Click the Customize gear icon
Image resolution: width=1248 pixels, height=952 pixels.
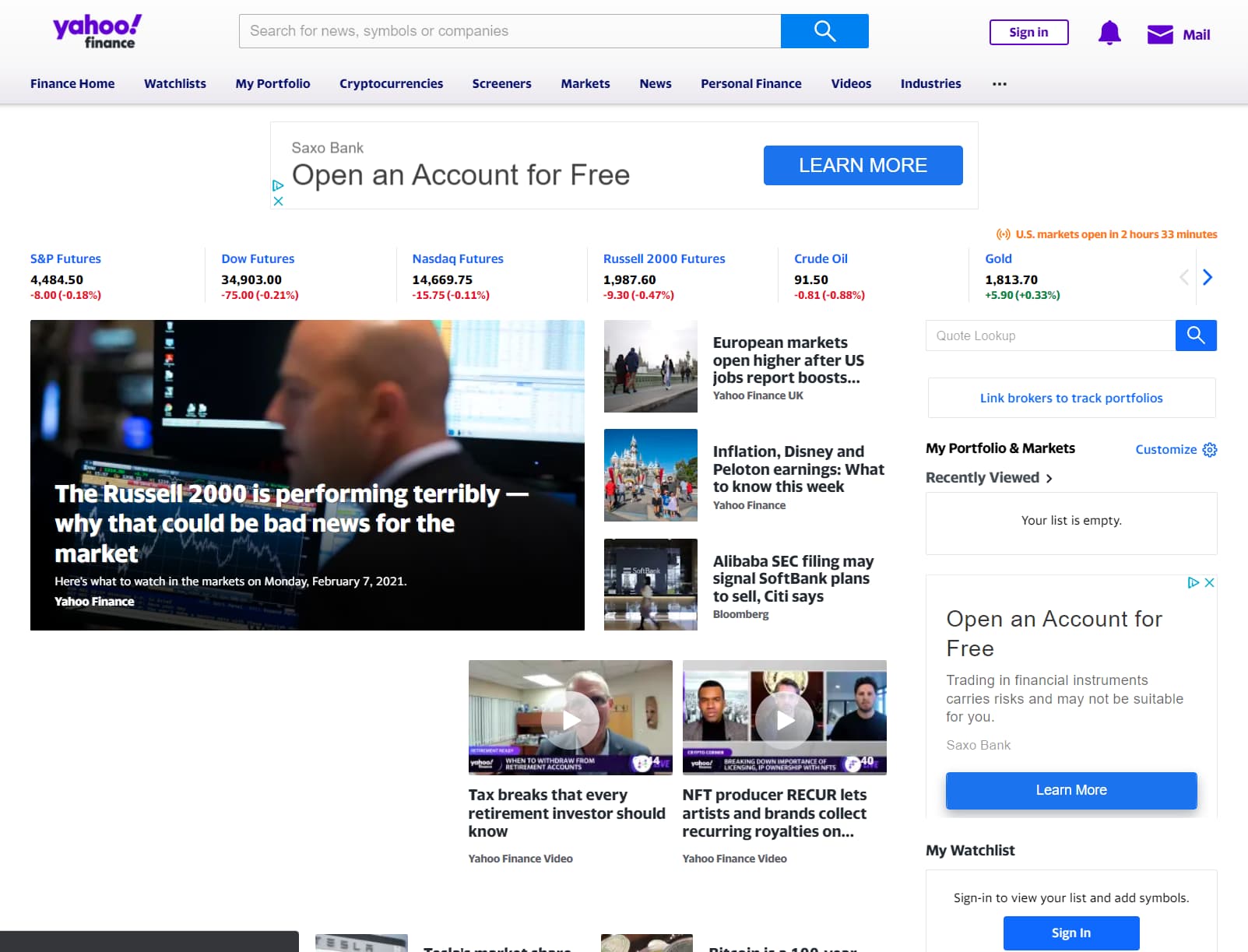tap(1210, 450)
